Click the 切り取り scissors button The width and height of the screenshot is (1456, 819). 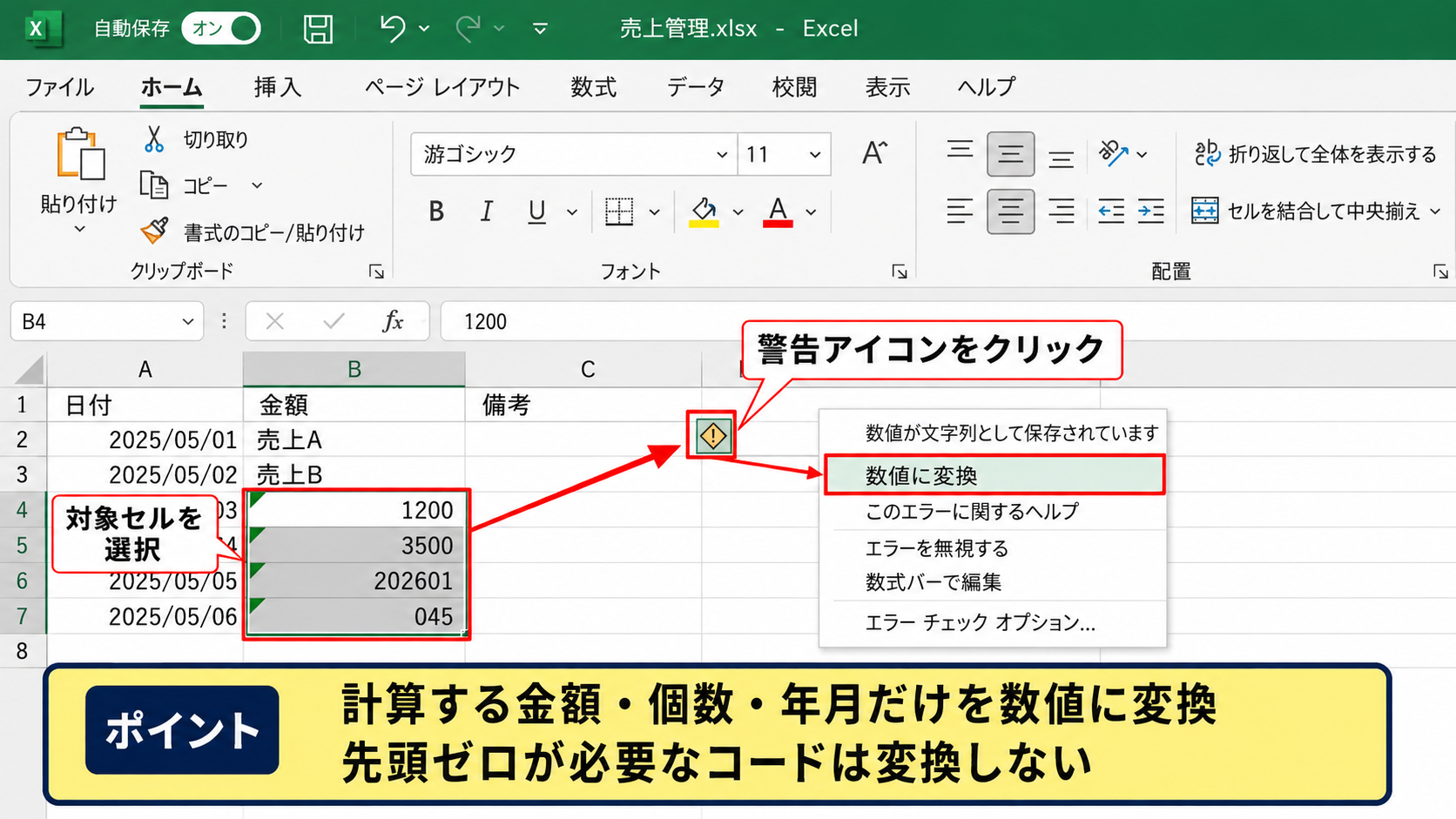coord(196,139)
